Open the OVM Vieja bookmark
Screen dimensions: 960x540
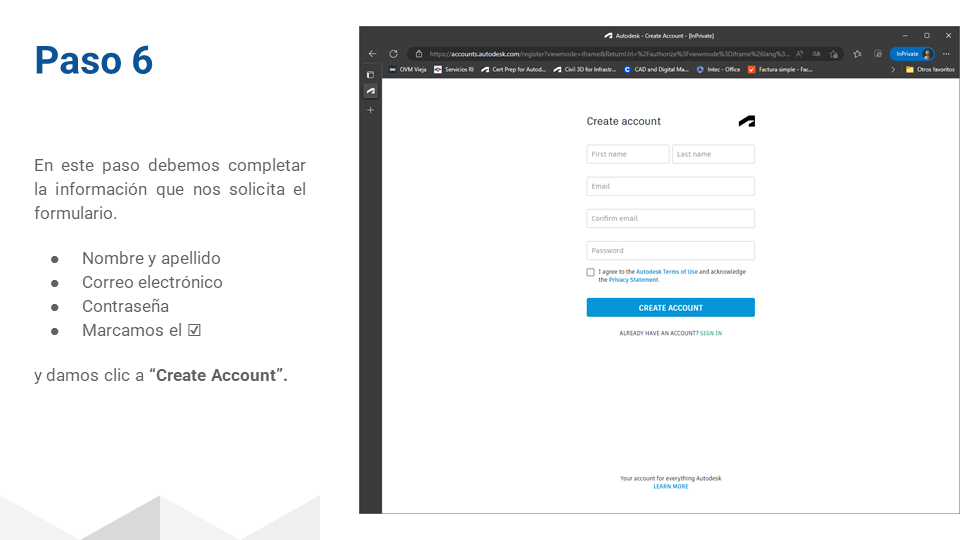pyautogui.click(x=408, y=70)
